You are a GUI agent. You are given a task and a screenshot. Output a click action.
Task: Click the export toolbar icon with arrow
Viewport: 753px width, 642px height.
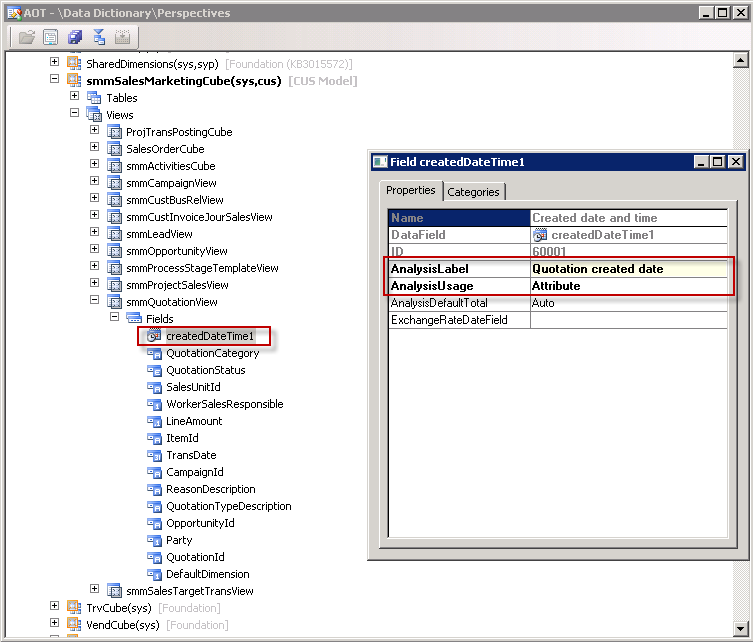point(99,37)
